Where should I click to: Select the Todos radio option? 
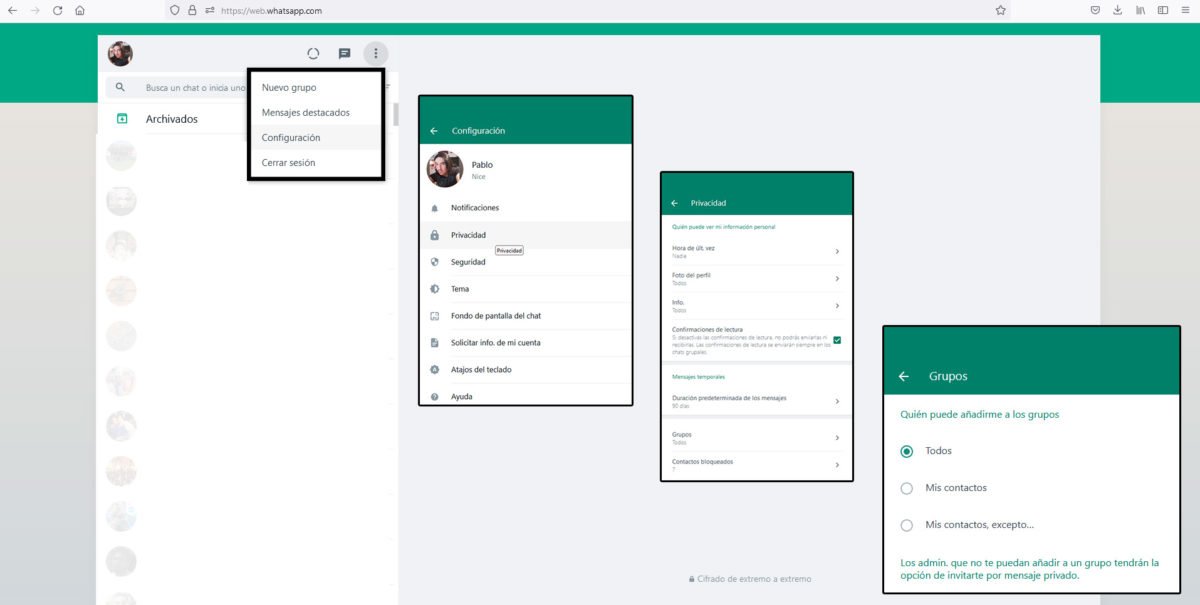point(907,451)
